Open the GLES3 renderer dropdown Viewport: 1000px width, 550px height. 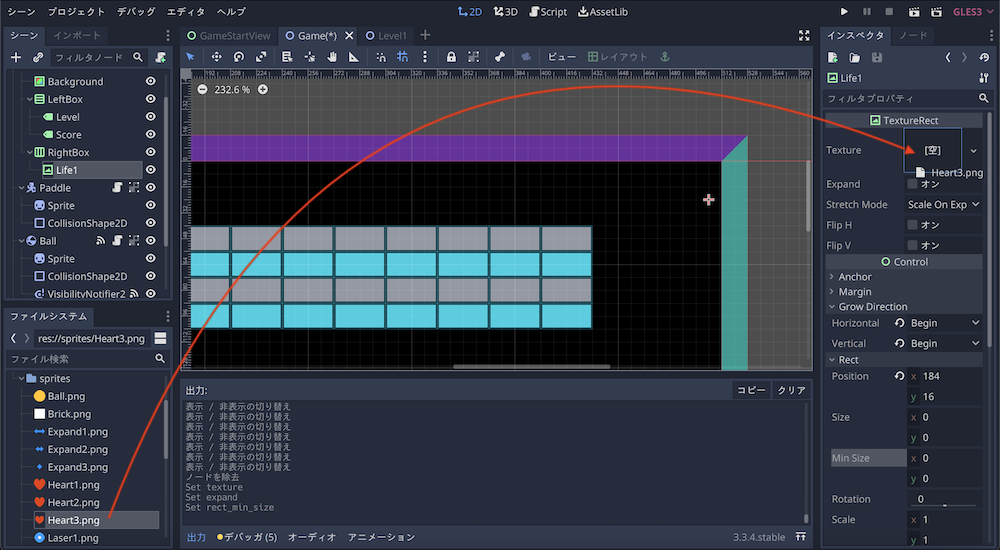tap(973, 11)
